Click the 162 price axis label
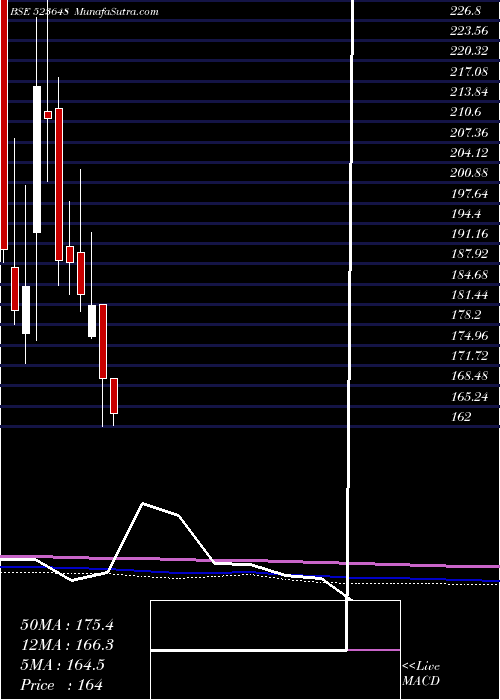Image resolution: width=500 pixels, height=700 pixels. click(x=461, y=417)
